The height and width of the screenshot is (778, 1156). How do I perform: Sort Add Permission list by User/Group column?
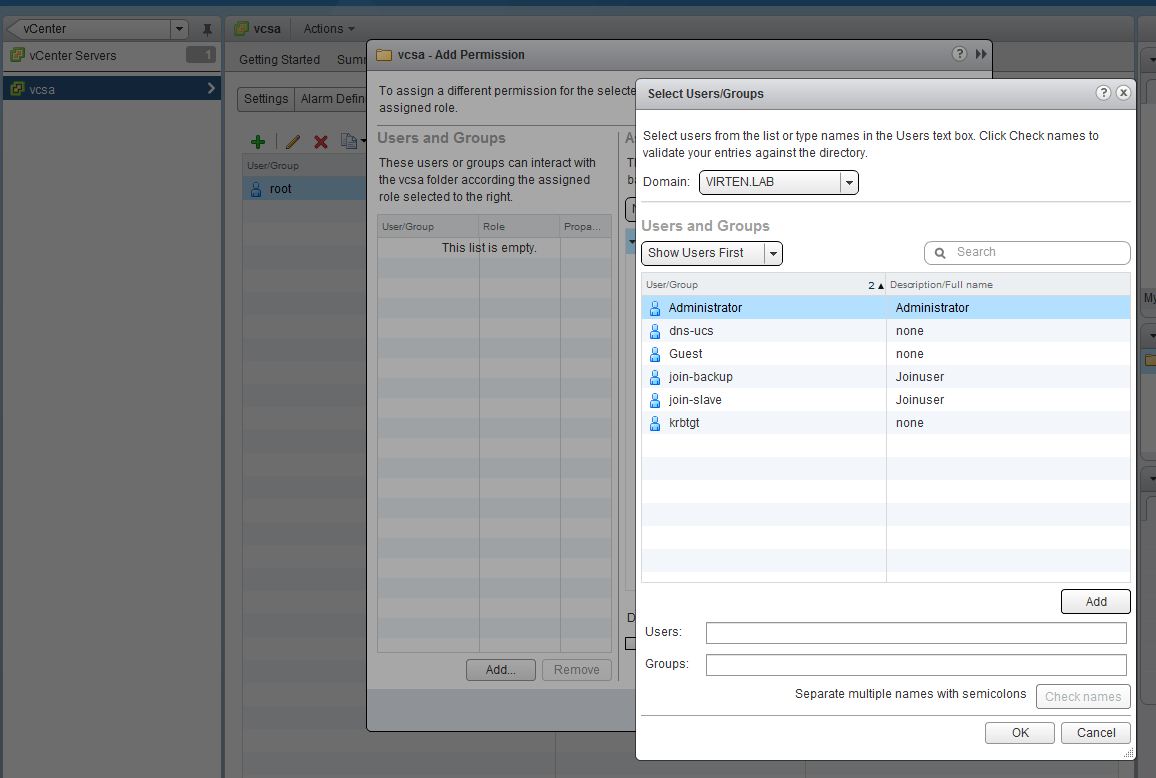coord(428,226)
